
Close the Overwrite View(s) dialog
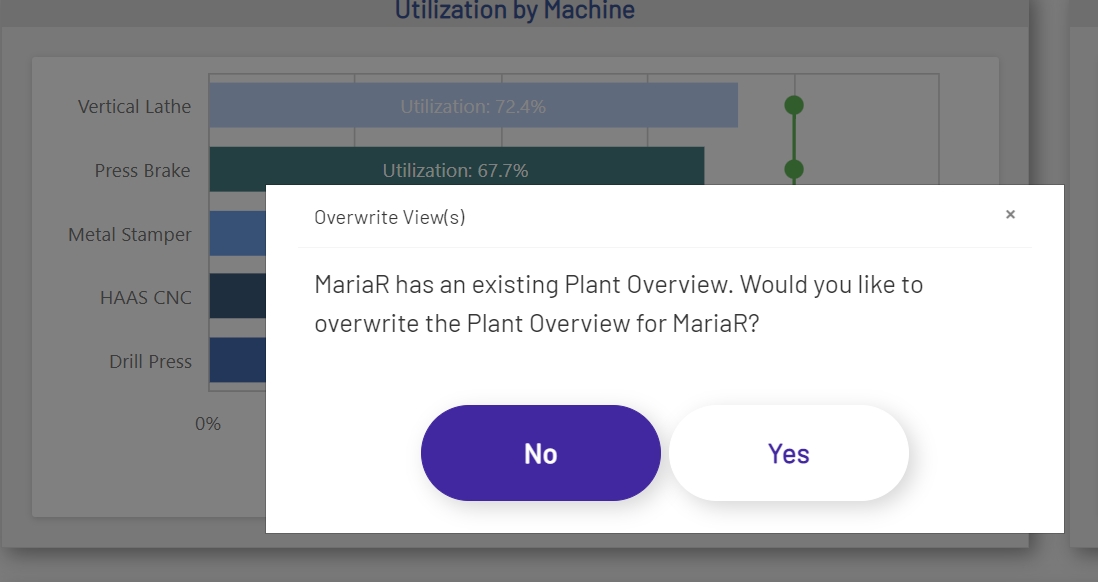[x=1010, y=214]
